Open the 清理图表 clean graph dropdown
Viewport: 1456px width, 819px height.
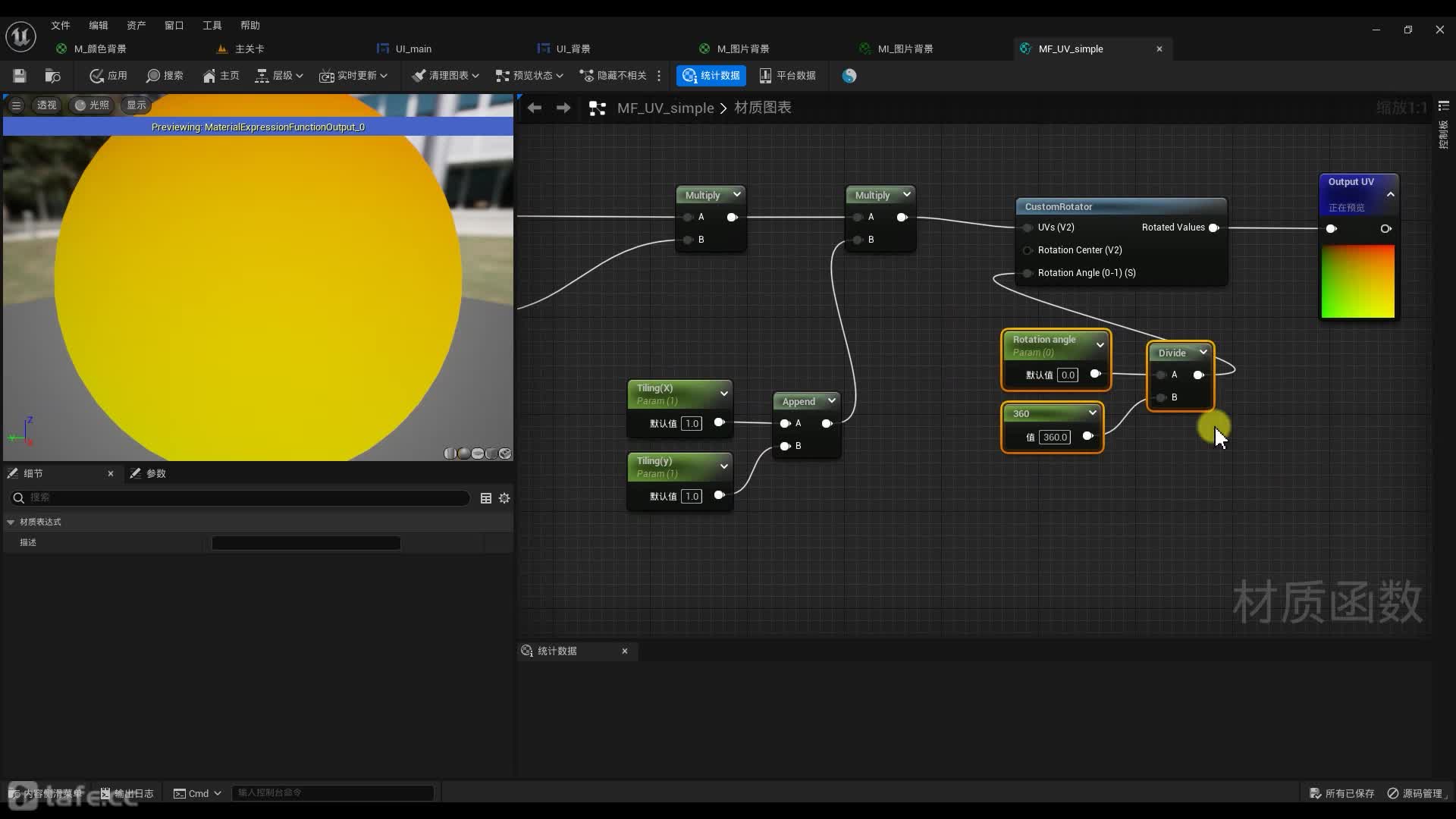(x=445, y=76)
